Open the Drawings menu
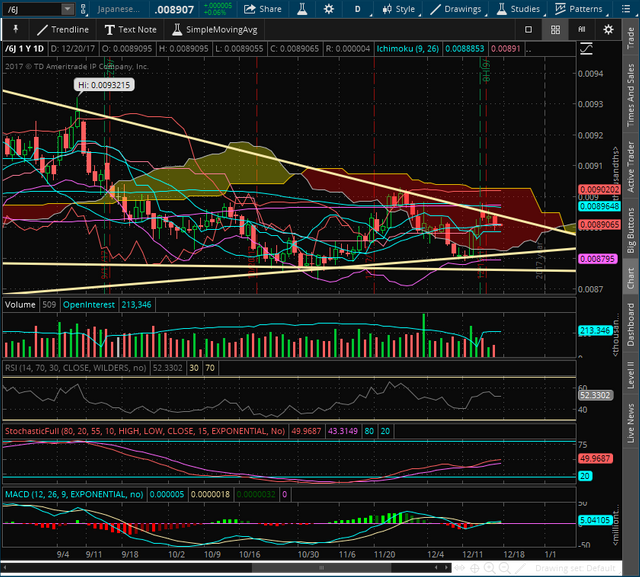 pos(456,9)
